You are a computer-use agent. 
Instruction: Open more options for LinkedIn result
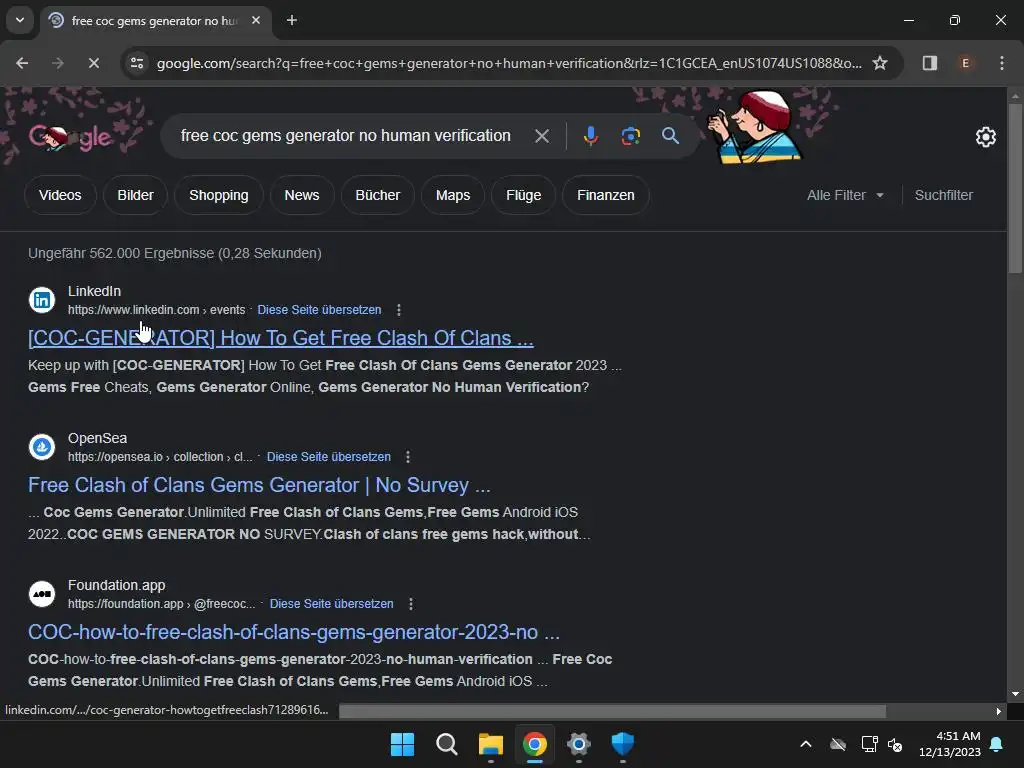pos(399,310)
